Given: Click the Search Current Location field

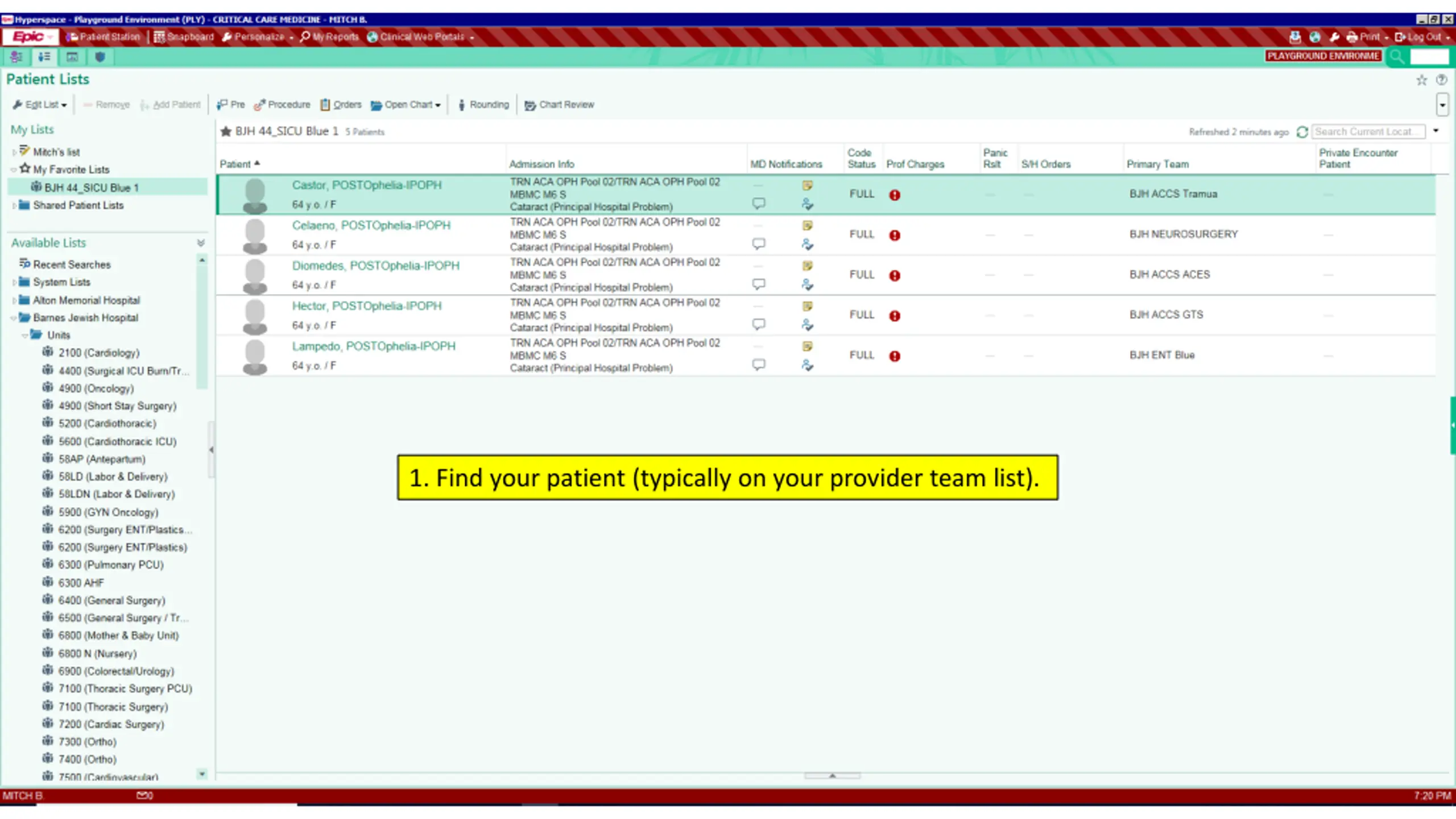Looking at the screenshot, I should (1368, 132).
